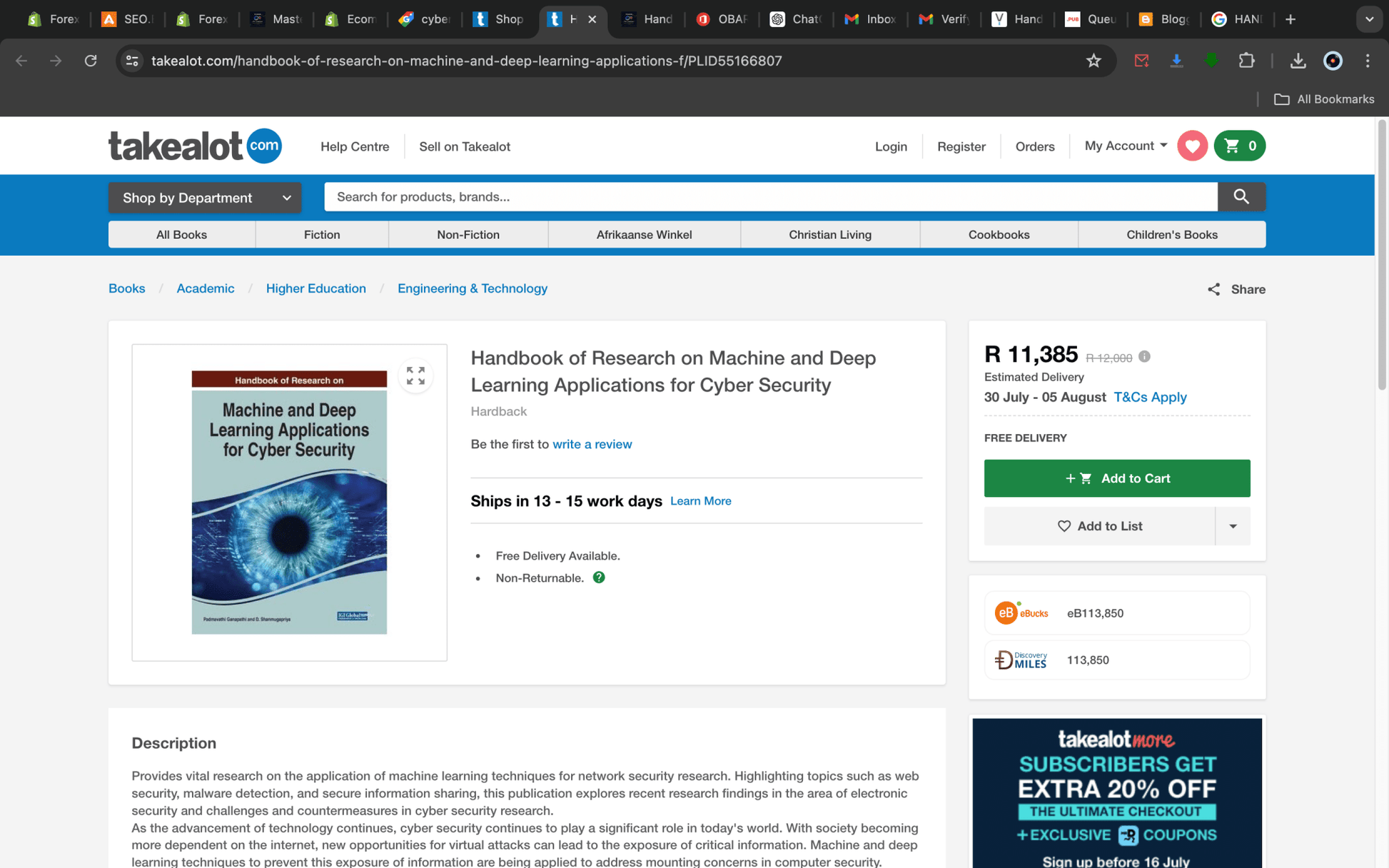Open the All Bookmarks folder
This screenshot has width=1389, height=868.
click(1324, 99)
